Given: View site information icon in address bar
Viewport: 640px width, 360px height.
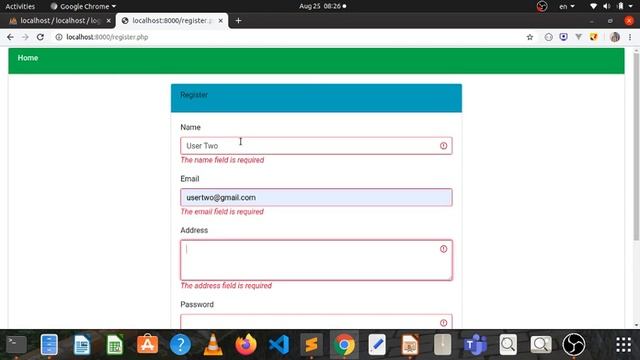Looking at the screenshot, I should (59, 37).
